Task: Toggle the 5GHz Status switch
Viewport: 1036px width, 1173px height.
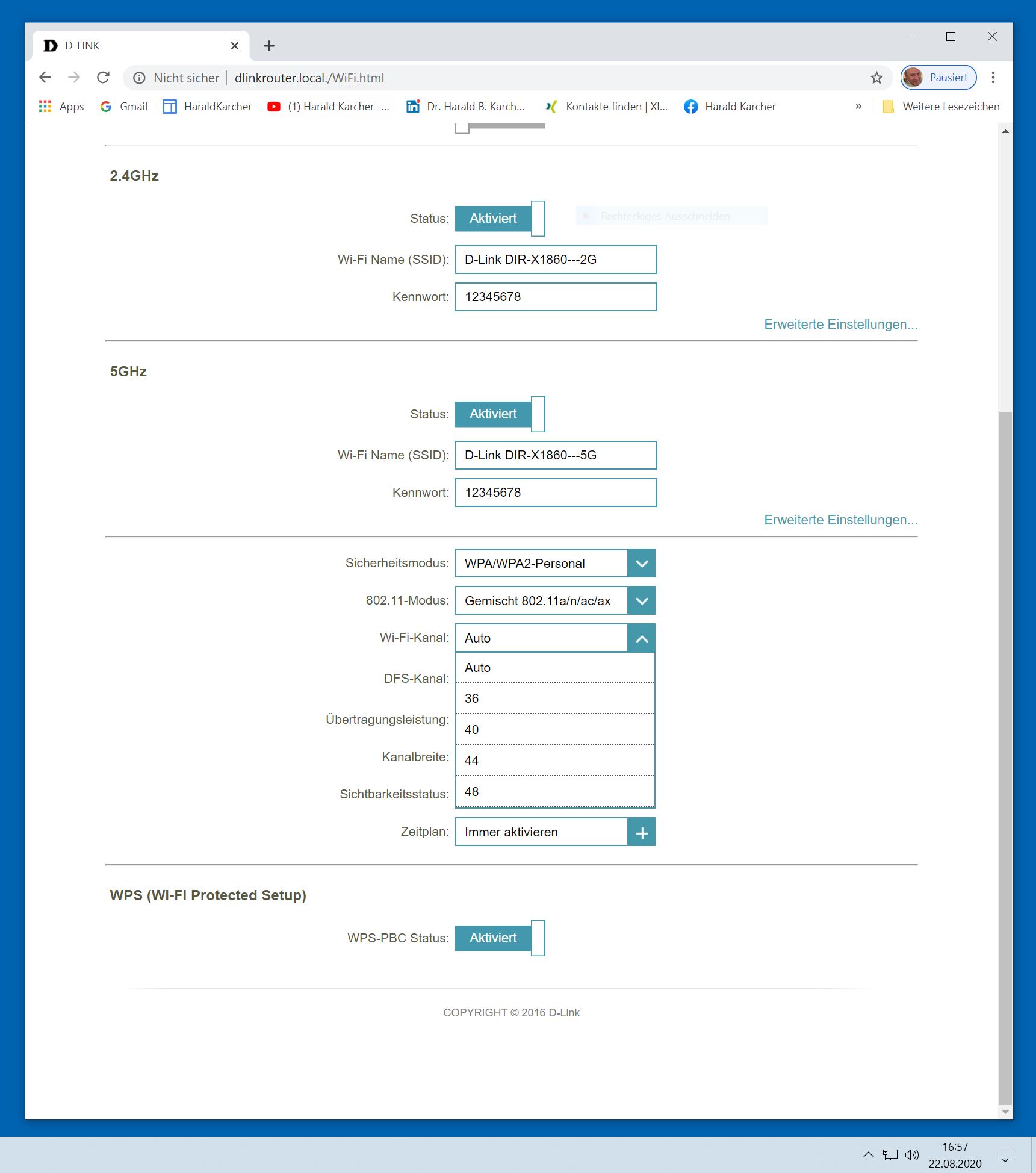Action: tap(500, 414)
